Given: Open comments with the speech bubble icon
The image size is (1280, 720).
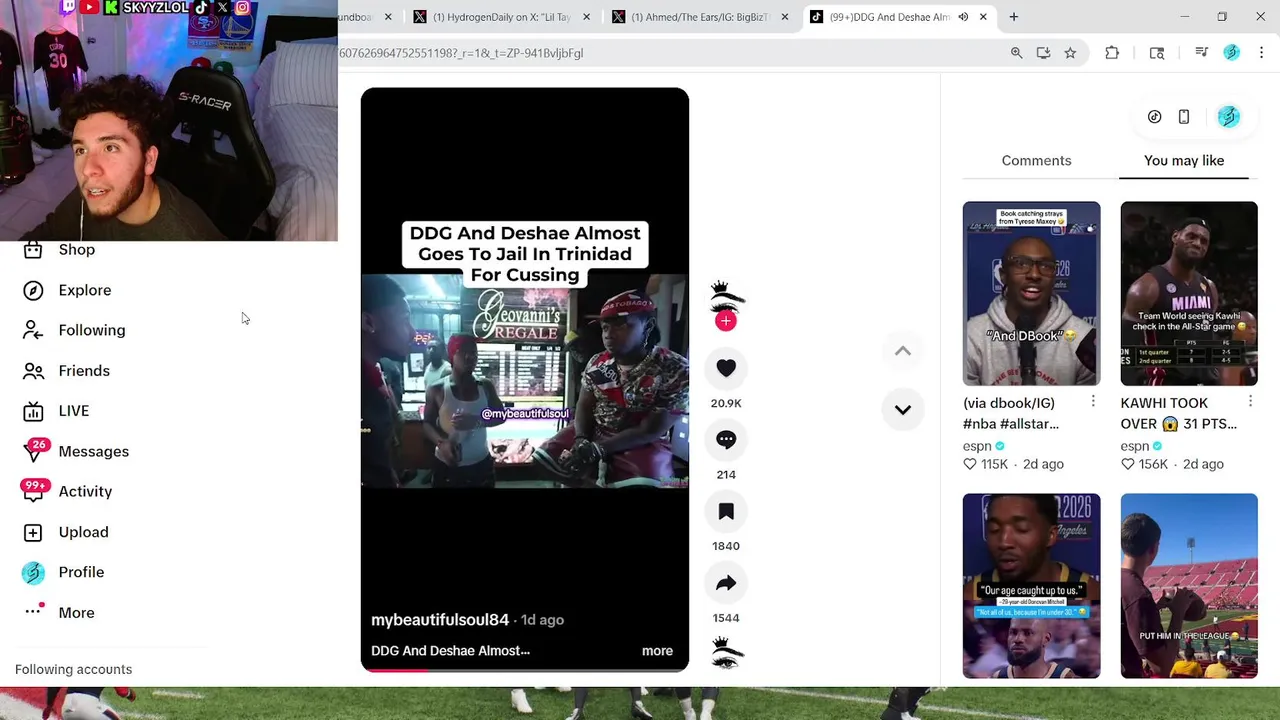Looking at the screenshot, I should click(x=726, y=439).
